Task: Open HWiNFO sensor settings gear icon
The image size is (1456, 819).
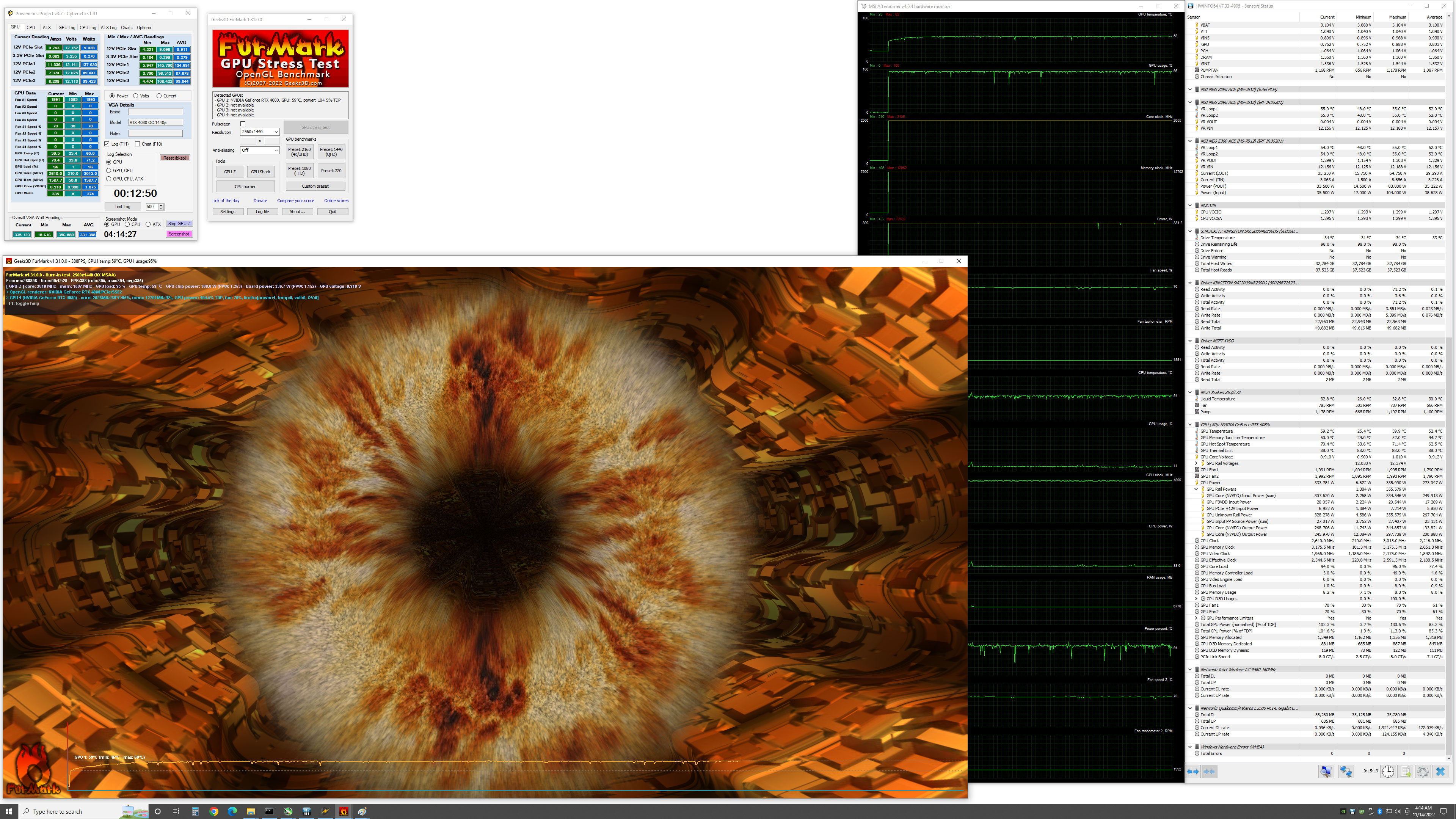Action: [1423, 772]
